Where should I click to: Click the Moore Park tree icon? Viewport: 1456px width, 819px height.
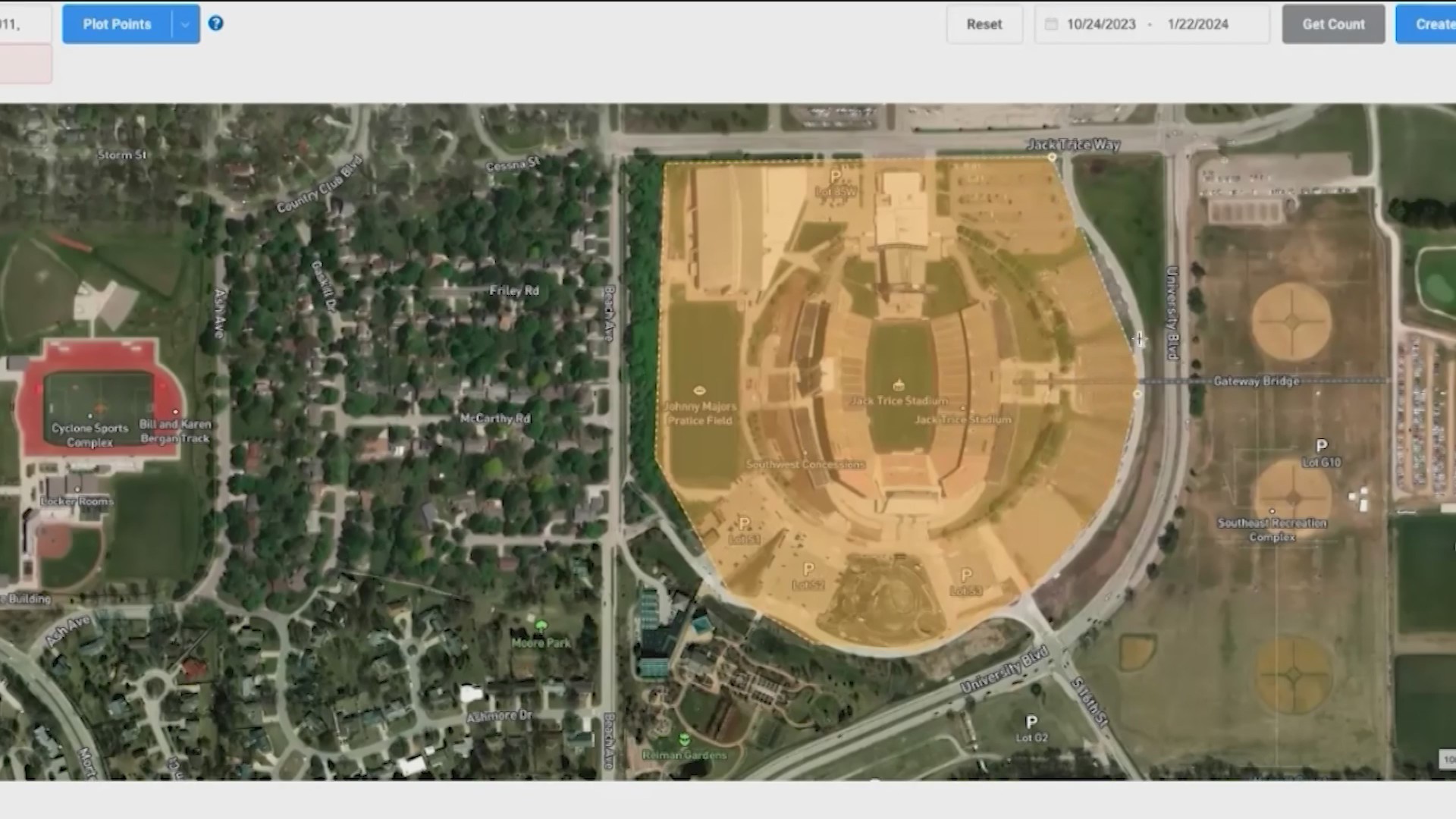pyautogui.click(x=540, y=623)
